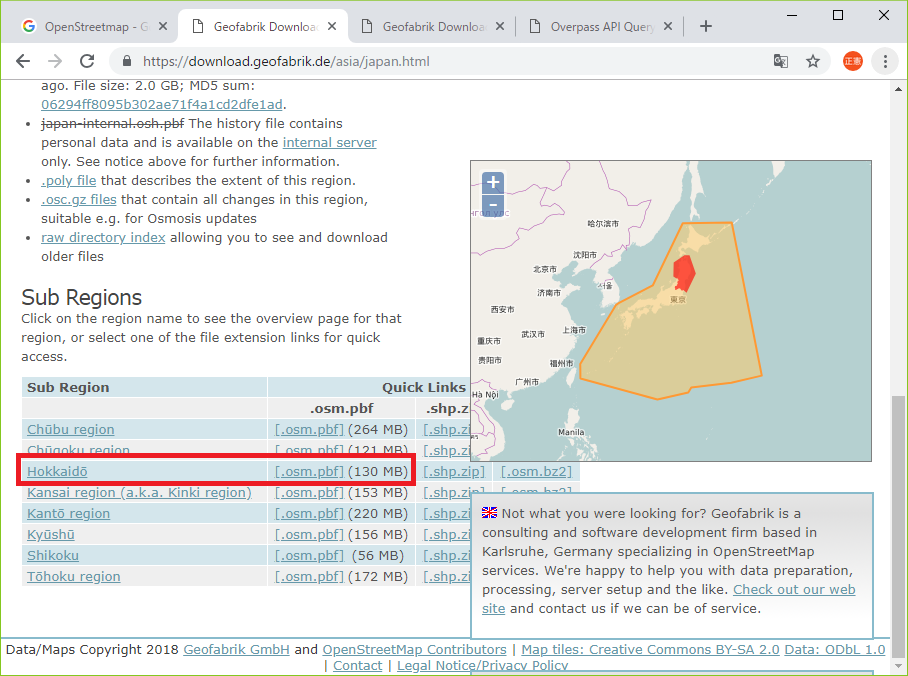Click the red profile avatar icon
The height and width of the screenshot is (676, 908).
pos(852,61)
